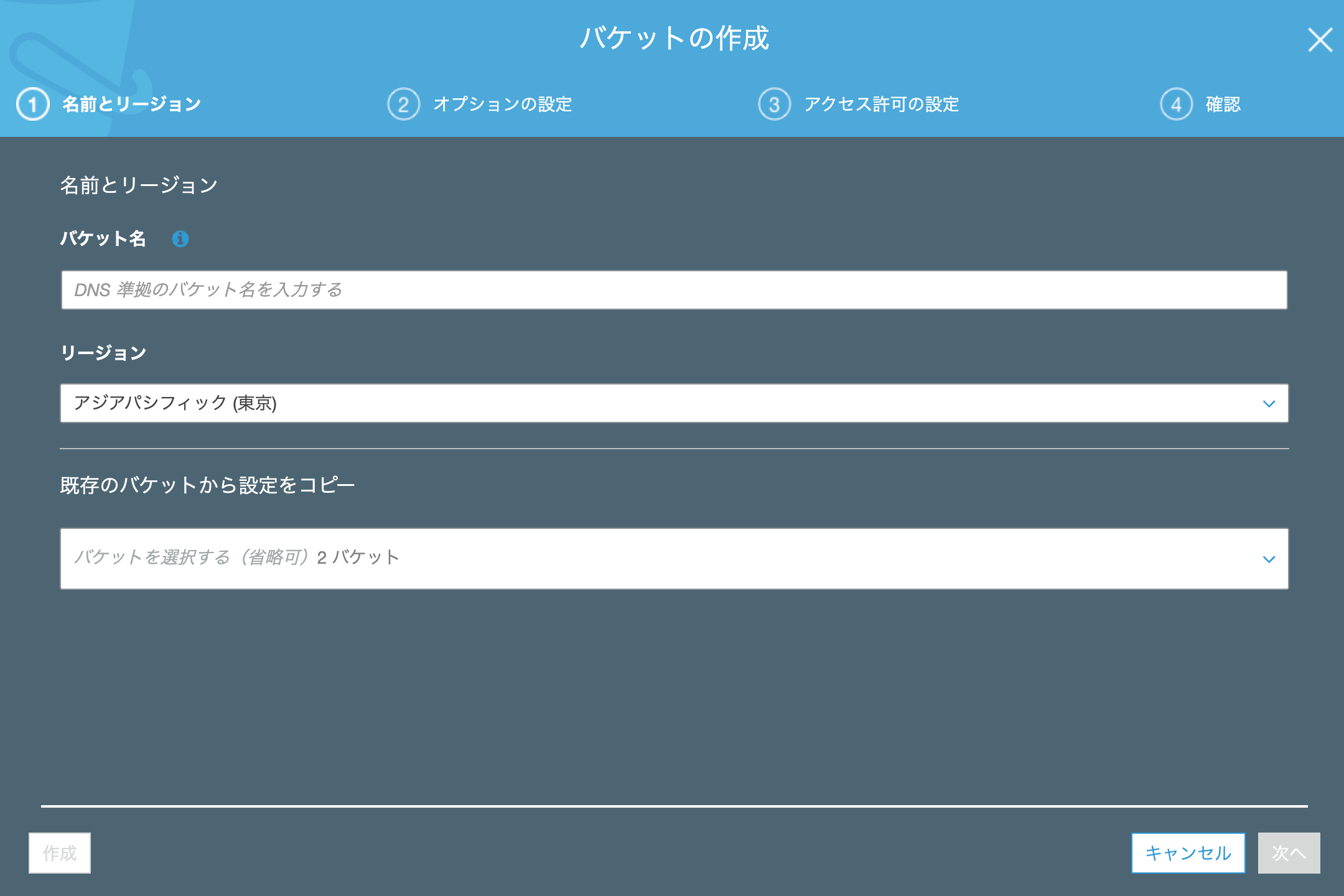Open the アジアパシフィック (東京) region dropdown
Image resolution: width=1344 pixels, height=896 pixels.
[x=673, y=404]
